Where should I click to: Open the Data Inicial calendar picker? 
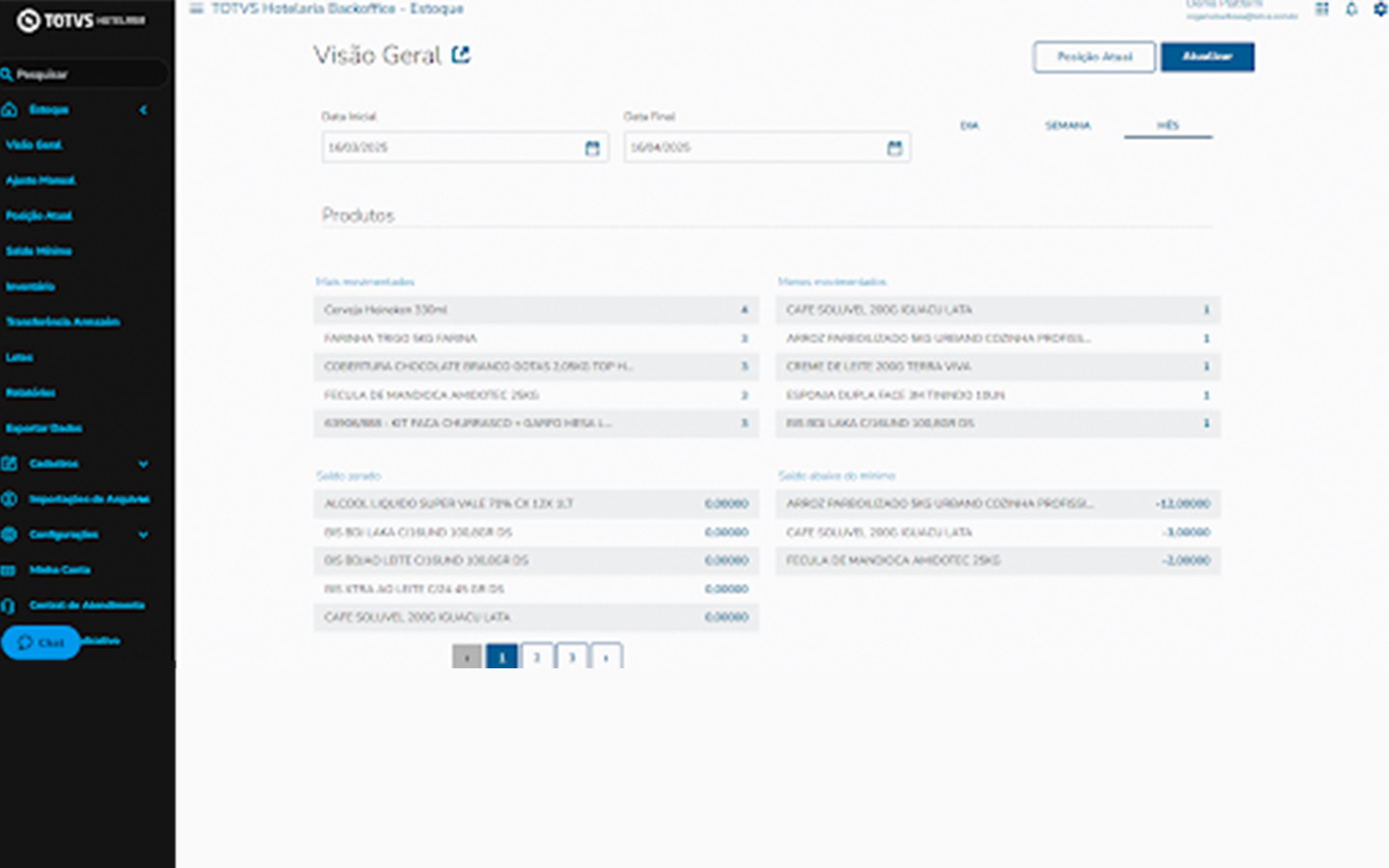[x=592, y=148]
